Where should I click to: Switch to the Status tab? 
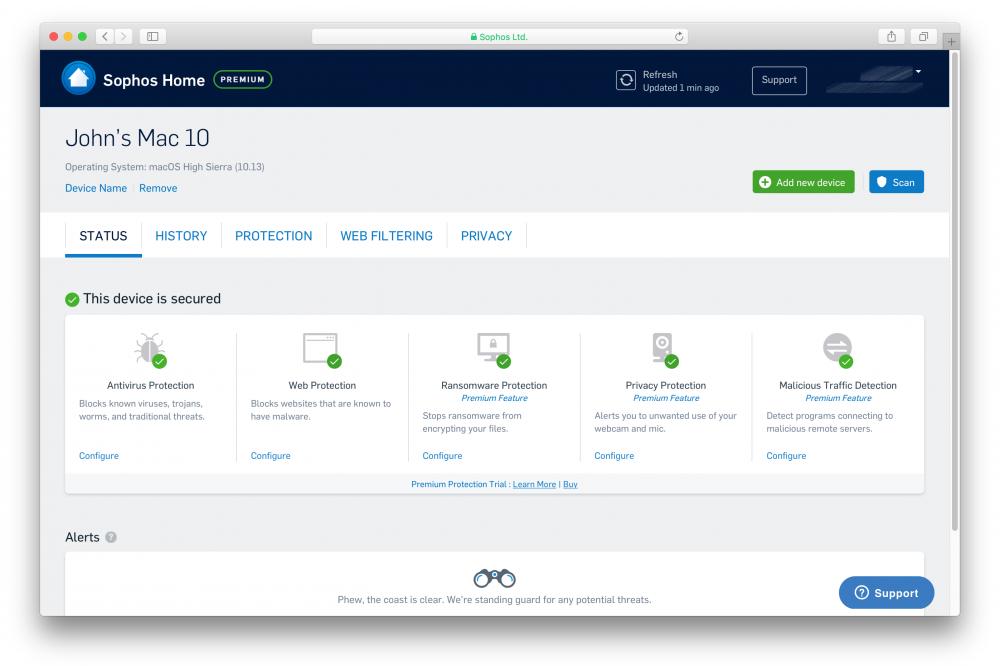[x=103, y=236]
